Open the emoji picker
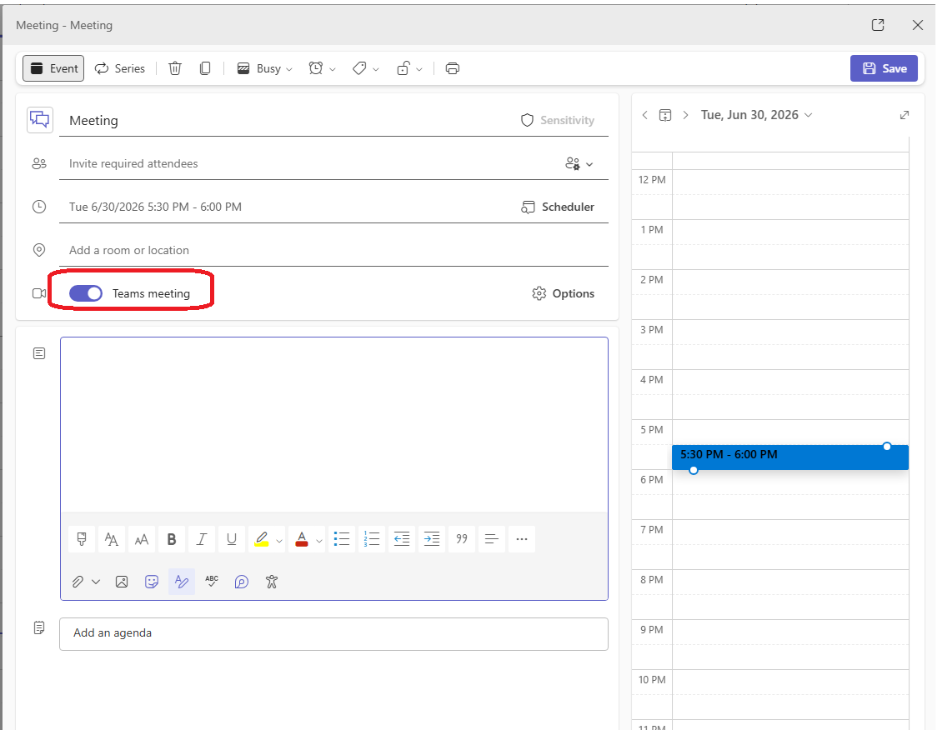The height and width of the screenshot is (730, 936). [x=152, y=582]
